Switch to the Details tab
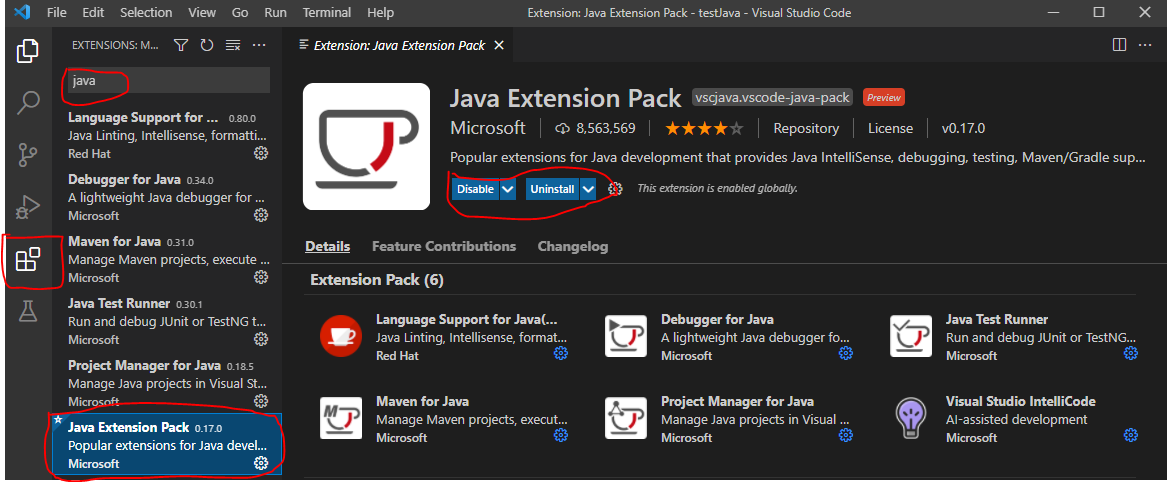Image resolution: width=1167 pixels, height=482 pixels. pyautogui.click(x=327, y=246)
